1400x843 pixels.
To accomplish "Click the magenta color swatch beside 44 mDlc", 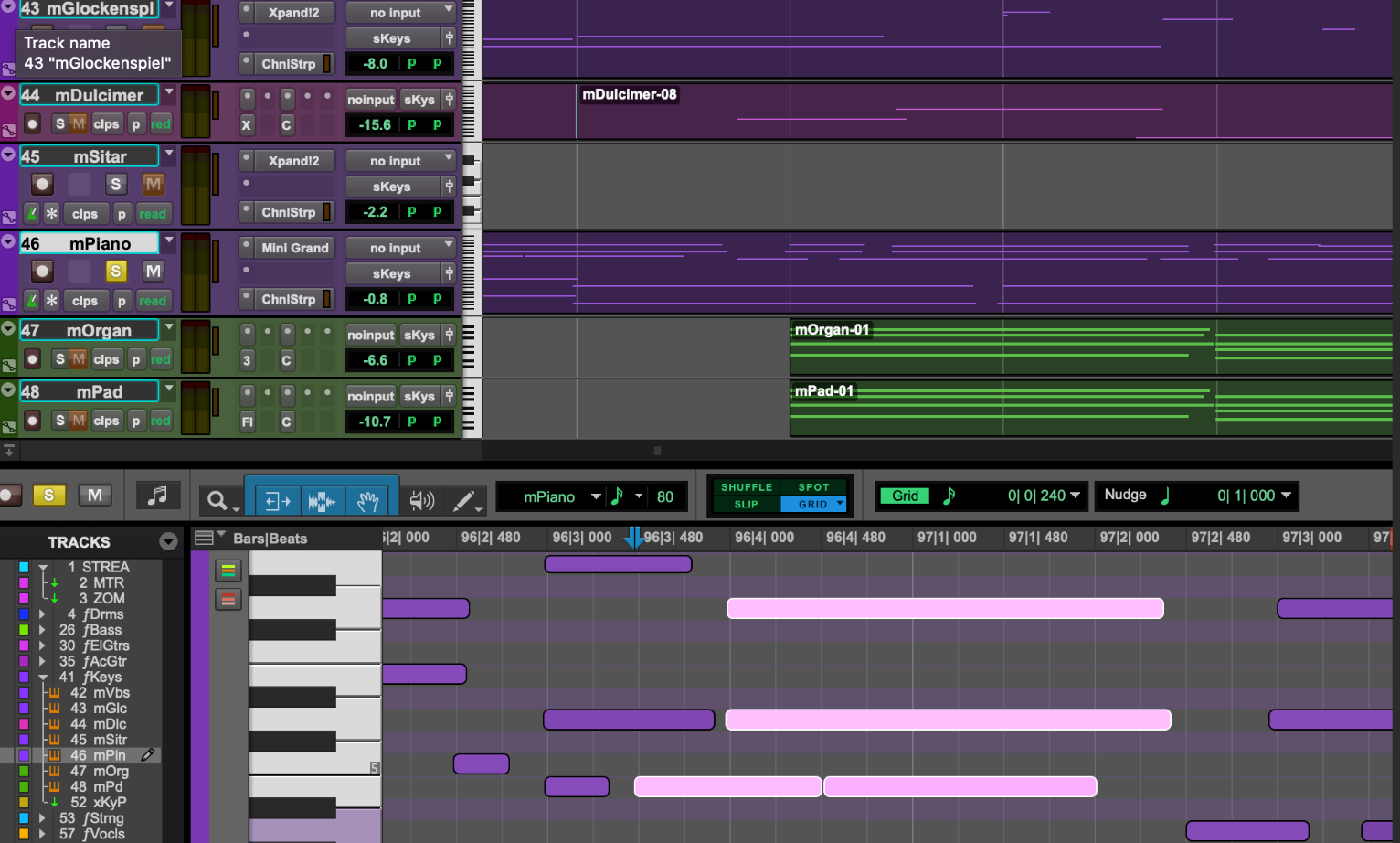I will [25, 724].
